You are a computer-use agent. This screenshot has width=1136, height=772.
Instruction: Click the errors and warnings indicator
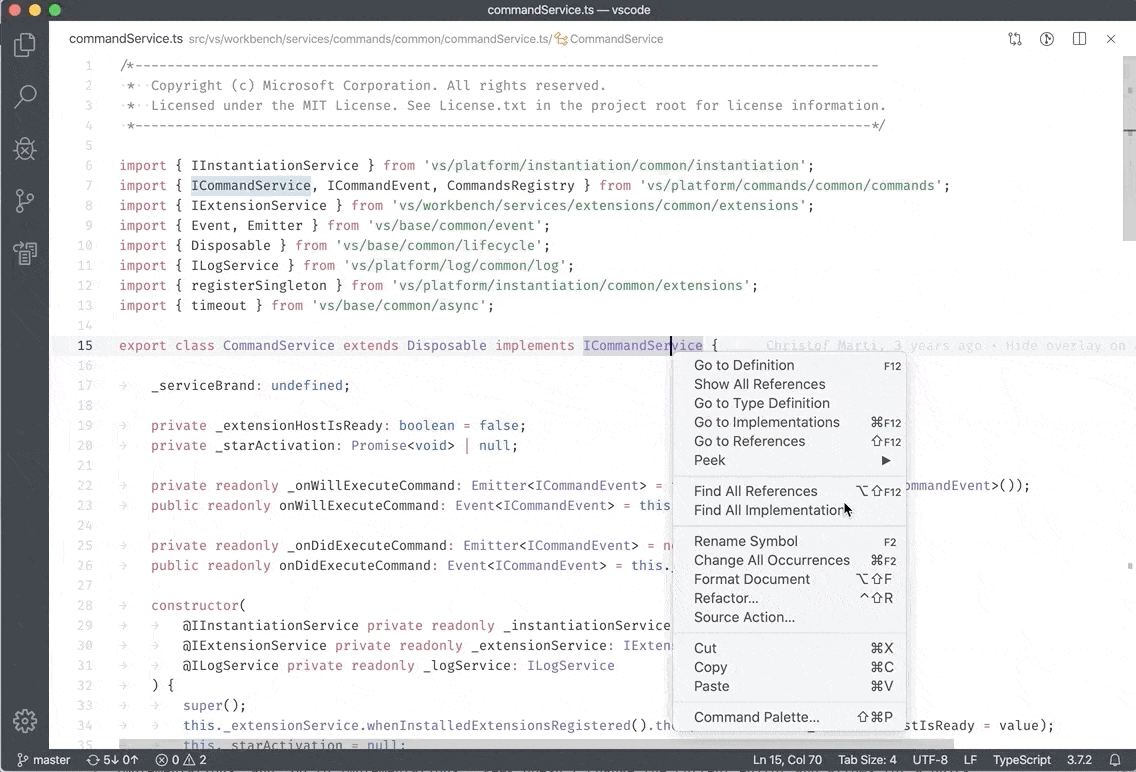(181, 760)
